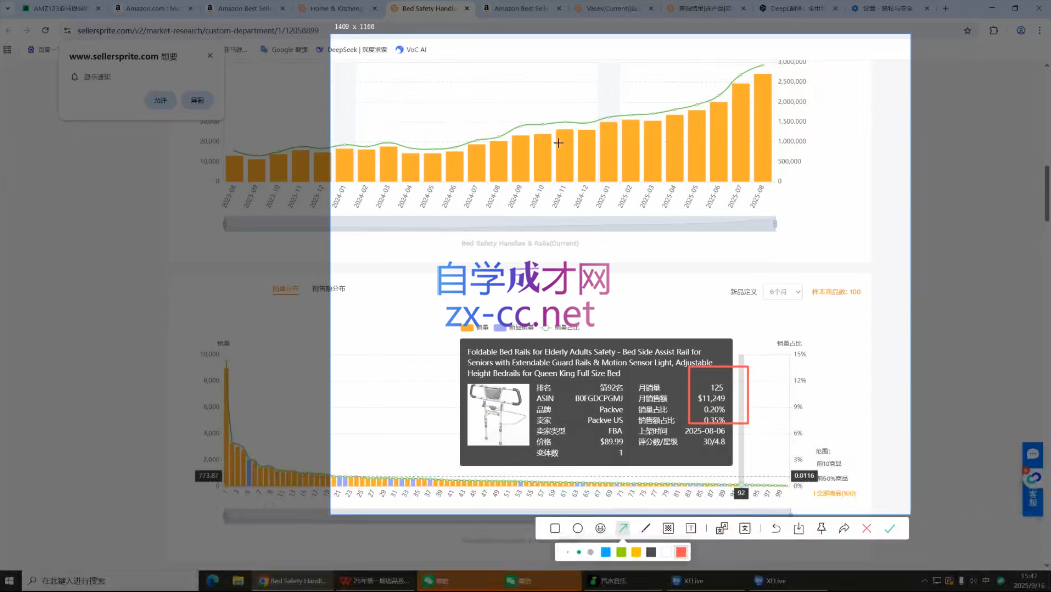Select the ellipse annotation tool
1051x592 pixels.
(x=578, y=528)
